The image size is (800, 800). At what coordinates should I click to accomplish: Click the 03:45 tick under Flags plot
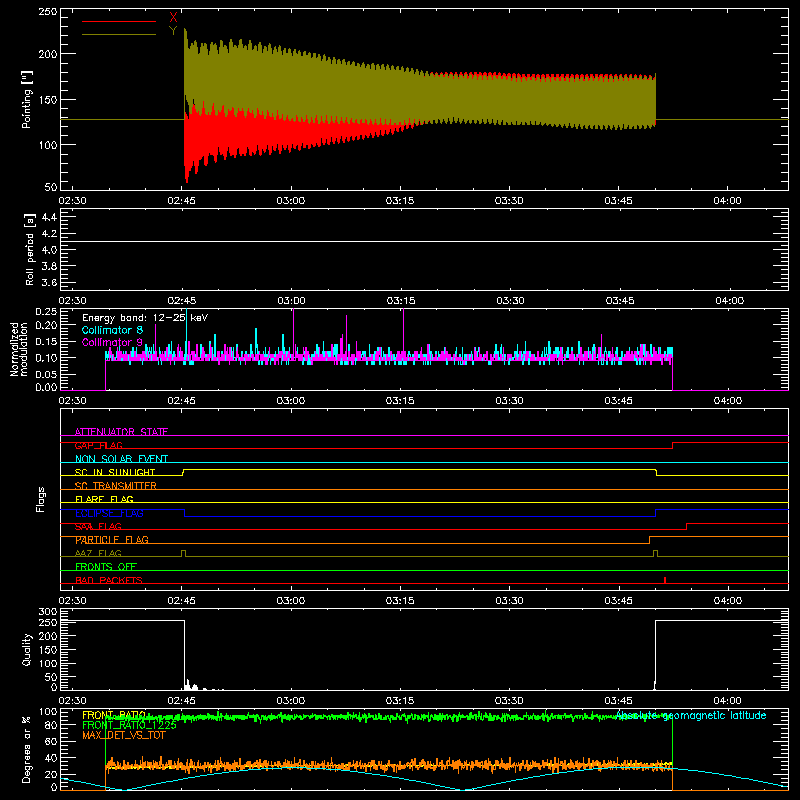[618, 601]
